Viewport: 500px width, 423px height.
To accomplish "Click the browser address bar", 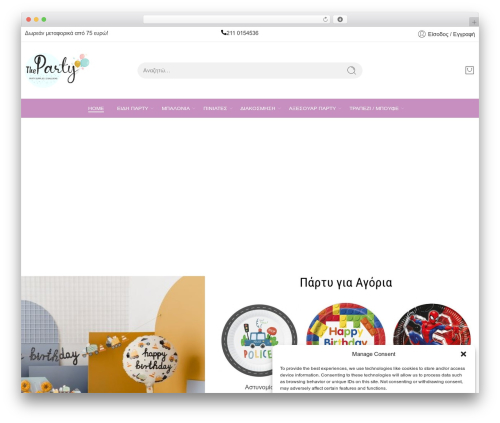I will tap(237, 19).
